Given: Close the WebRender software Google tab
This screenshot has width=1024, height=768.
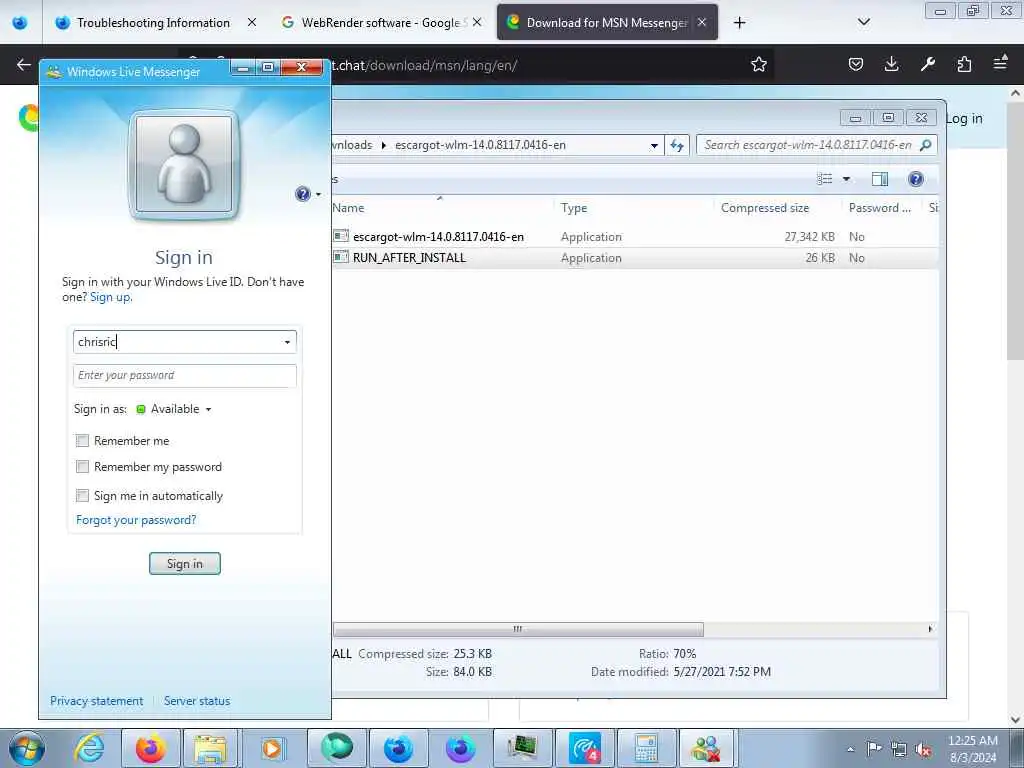Looking at the screenshot, I should tap(477, 22).
